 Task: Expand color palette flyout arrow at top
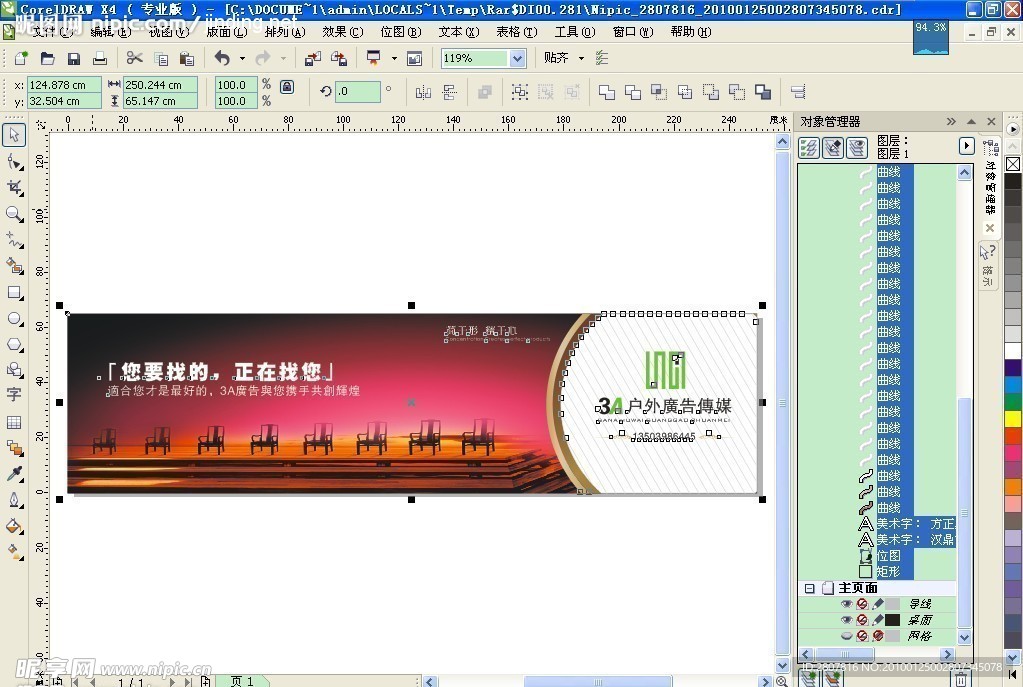[1013, 129]
